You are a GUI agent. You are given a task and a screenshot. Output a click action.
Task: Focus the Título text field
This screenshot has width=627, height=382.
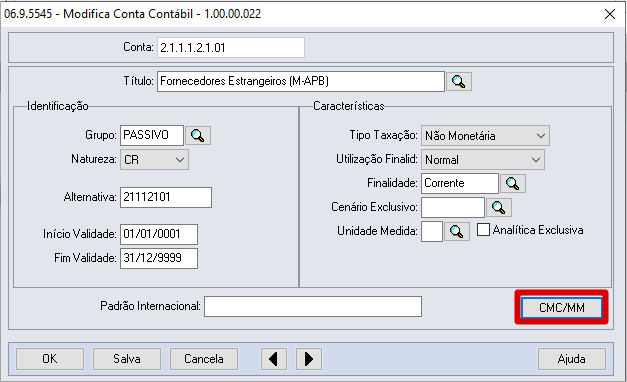(301, 82)
